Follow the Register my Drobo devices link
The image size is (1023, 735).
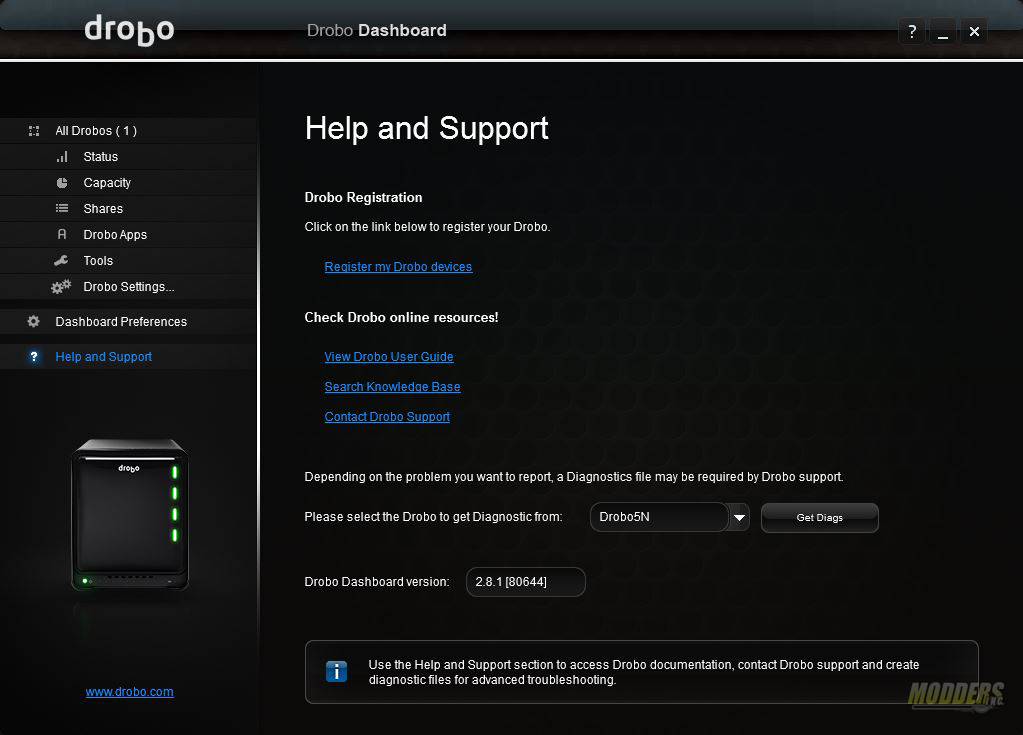coord(398,267)
